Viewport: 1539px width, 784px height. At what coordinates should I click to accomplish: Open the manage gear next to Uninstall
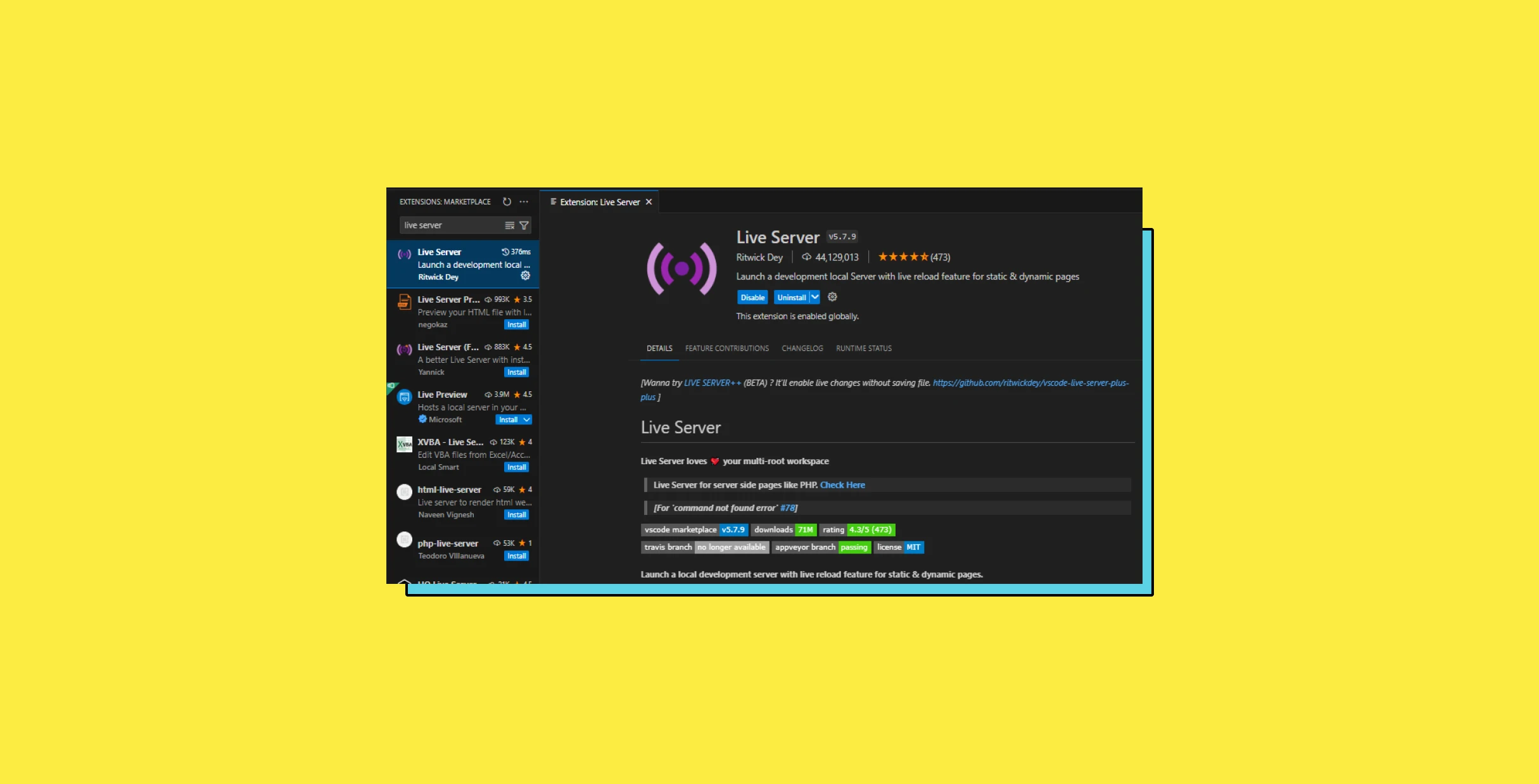click(x=832, y=297)
